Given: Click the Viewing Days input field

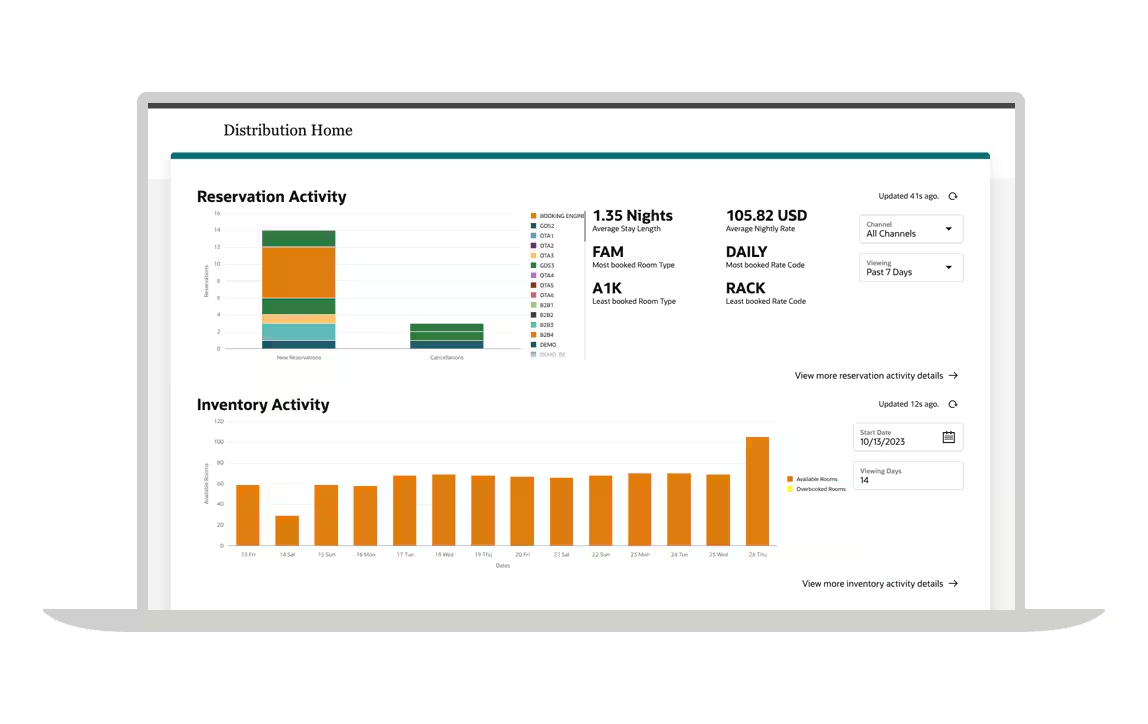Looking at the screenshot, I should (x=907, y=475).
